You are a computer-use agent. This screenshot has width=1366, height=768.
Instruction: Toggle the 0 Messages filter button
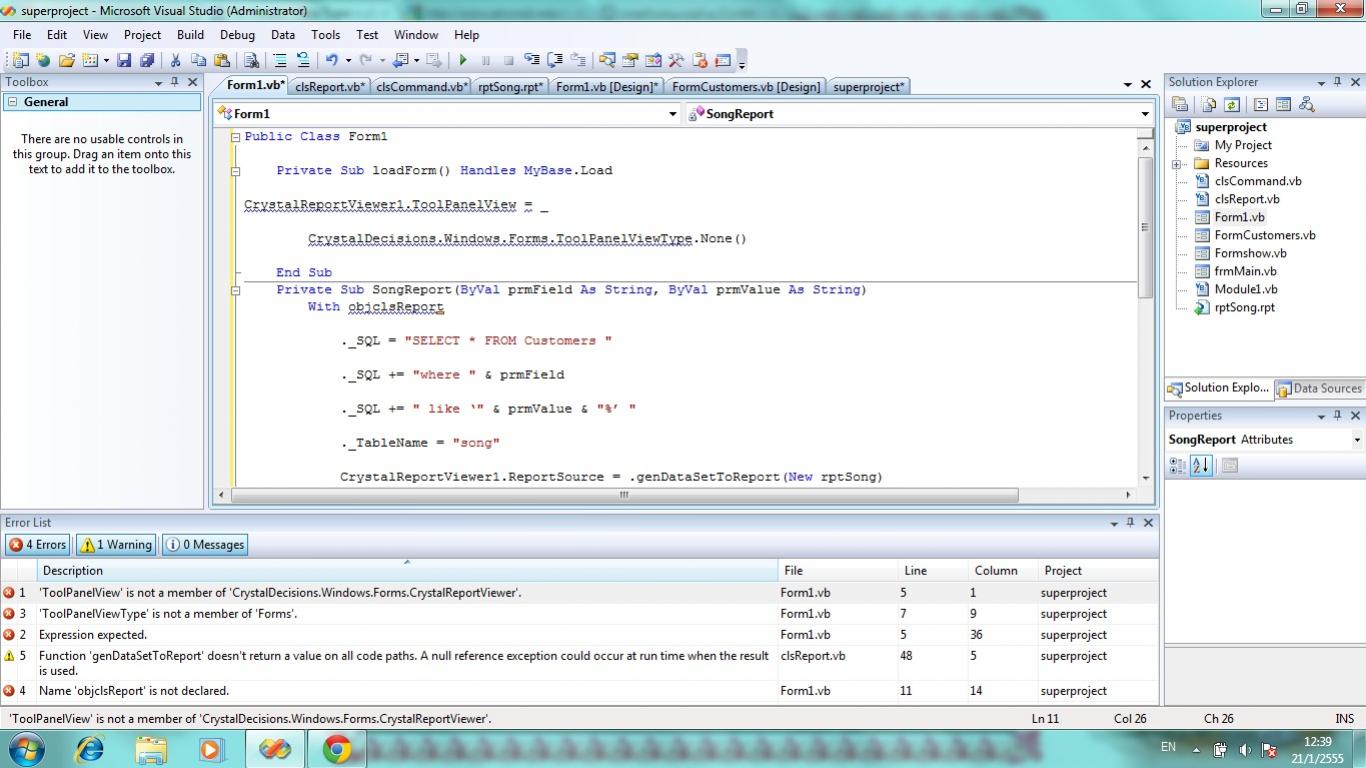click(x=205, y=545)
